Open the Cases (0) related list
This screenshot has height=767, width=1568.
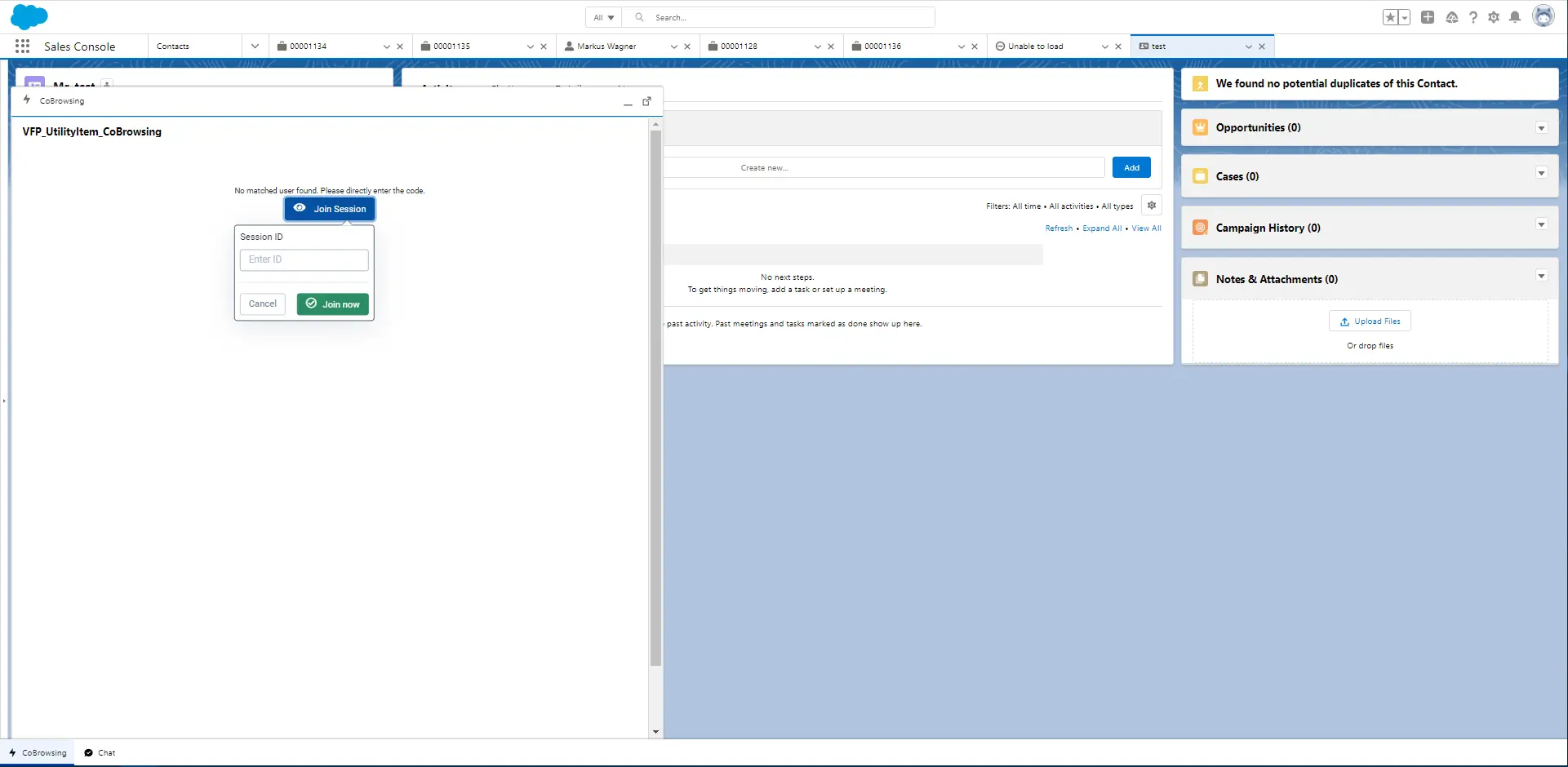pos(1237,176)
